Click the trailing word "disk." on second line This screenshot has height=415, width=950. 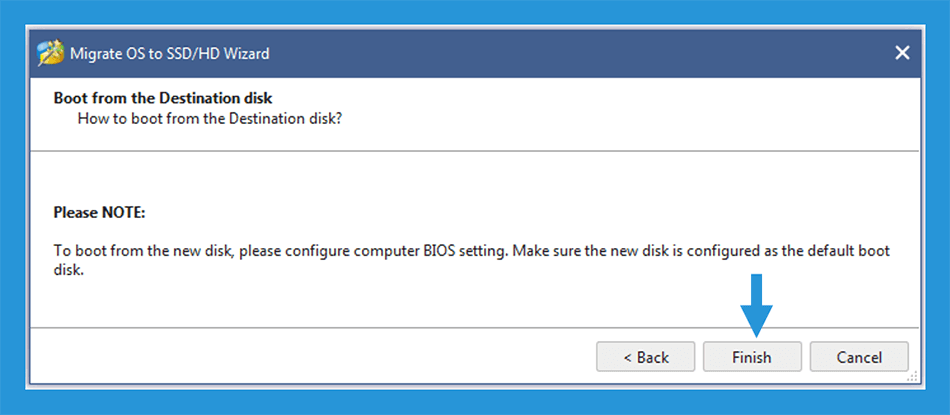(68, 270)
